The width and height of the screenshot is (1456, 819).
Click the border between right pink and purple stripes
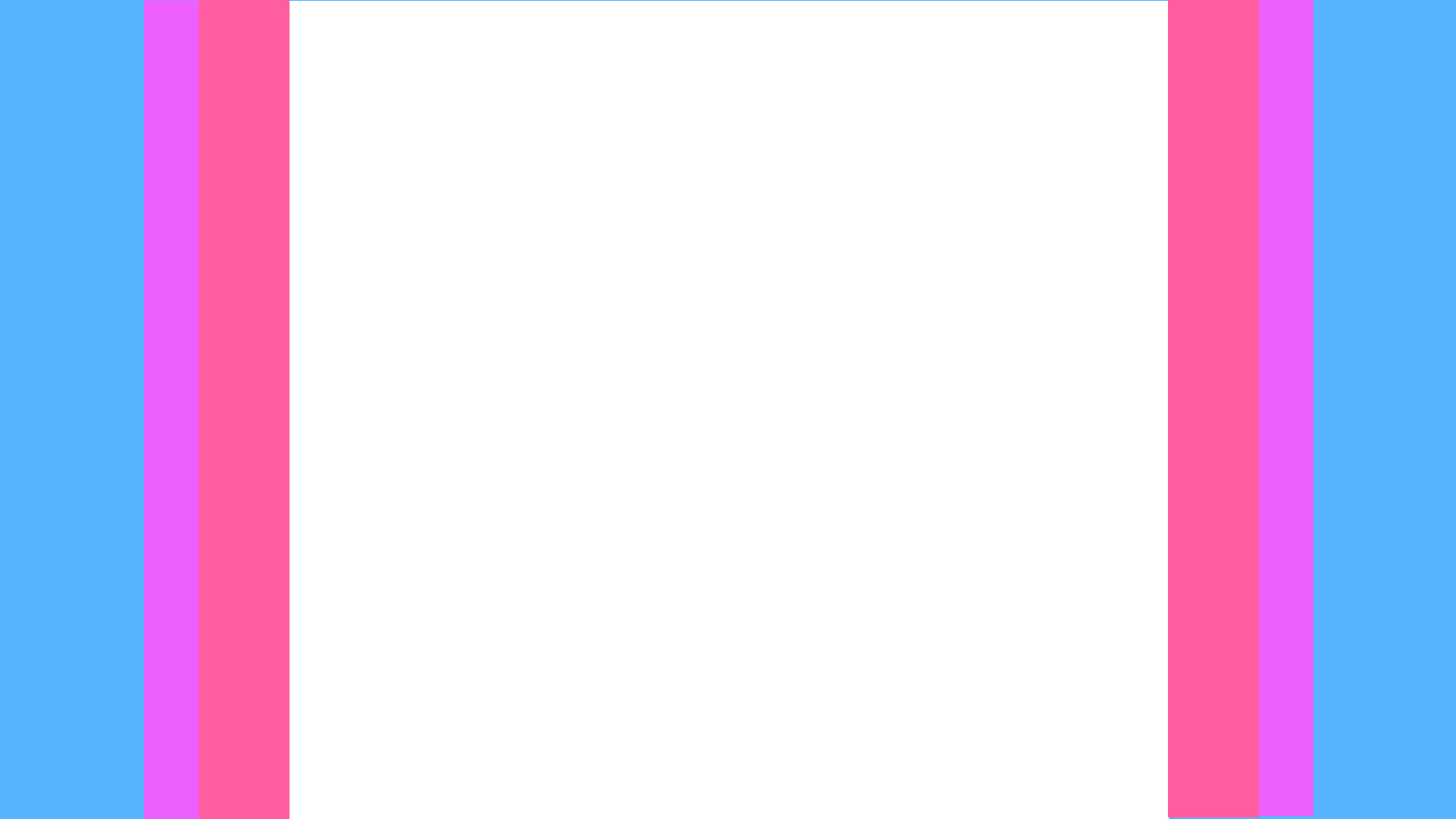coord(1259,408)
